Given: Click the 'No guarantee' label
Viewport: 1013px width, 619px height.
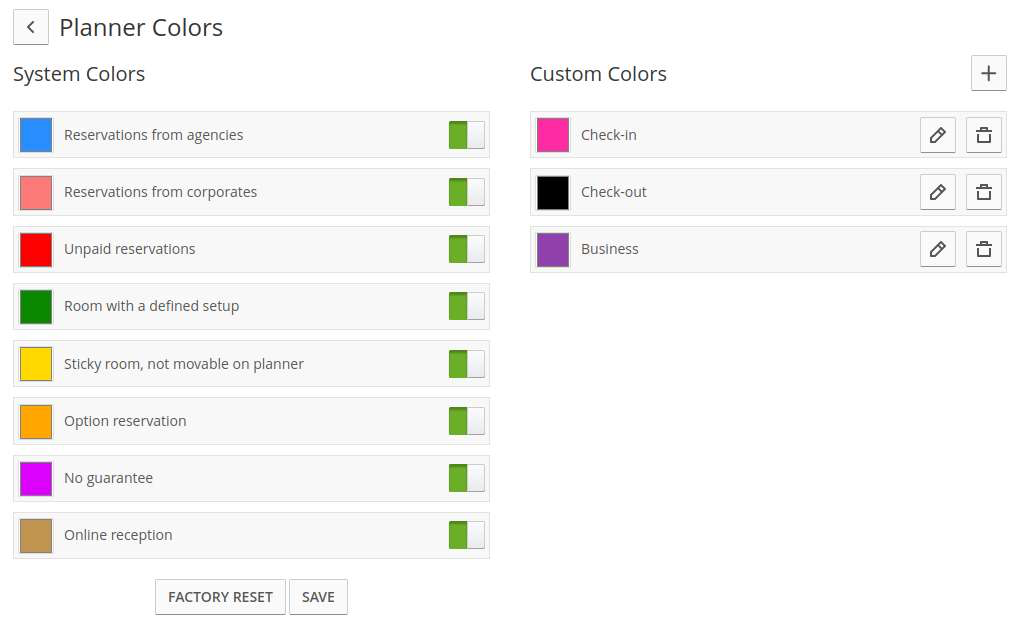Looking at the screenshot, I should (x=109, y=477).
